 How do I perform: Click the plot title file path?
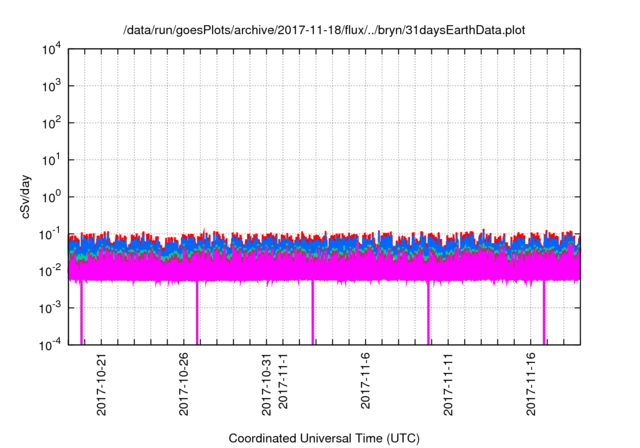pyautogui.click(x=324, y=30)
